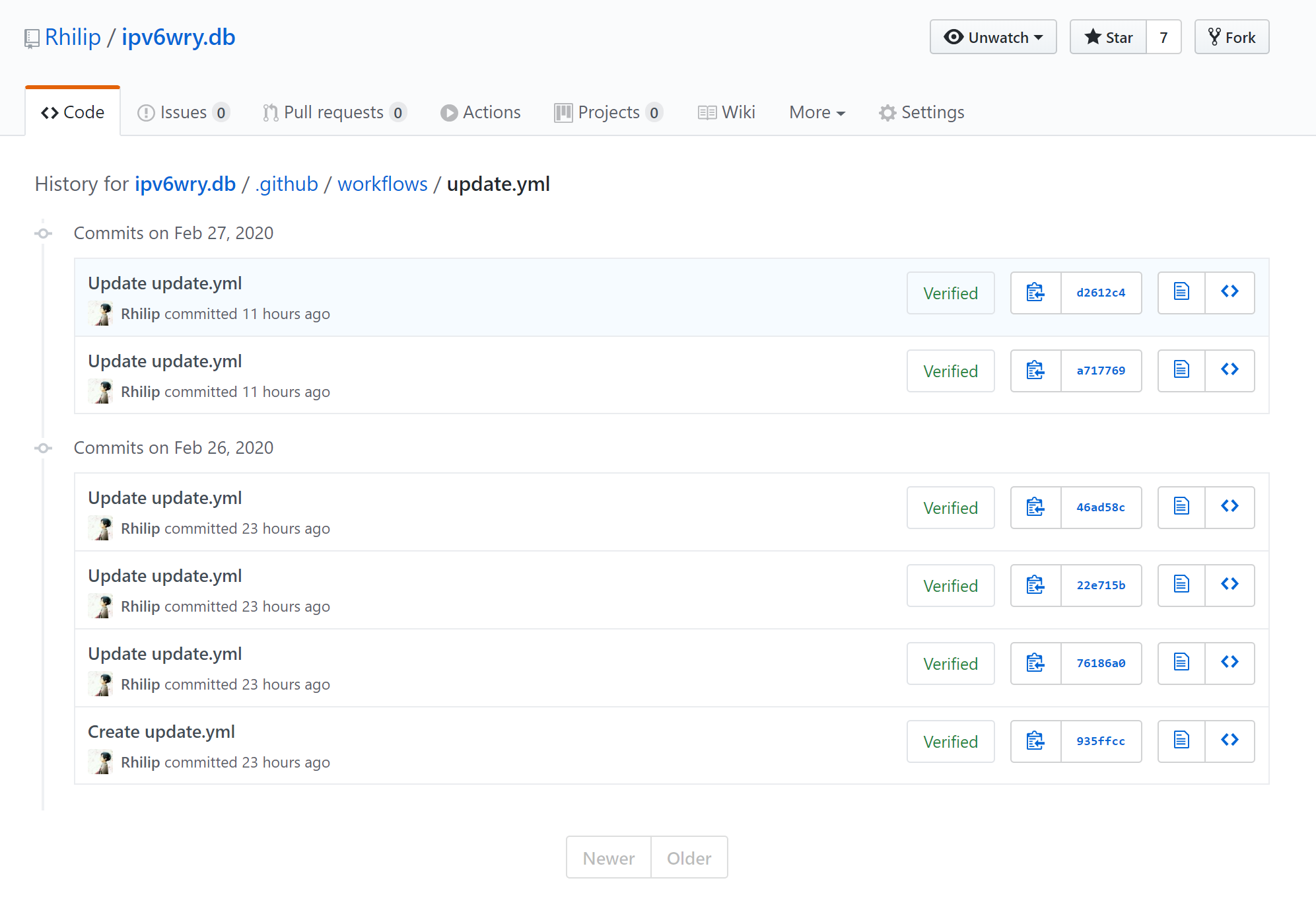The height and width of the screenshot is (899, 1316).
Task: Copy full SHA for commit 935ffcc
Action: pos(1035,741)
